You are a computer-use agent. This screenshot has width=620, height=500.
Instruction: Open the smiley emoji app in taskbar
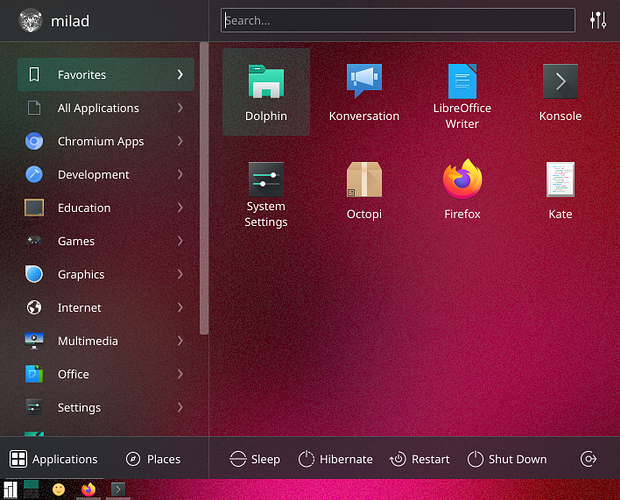click(59, 490)
